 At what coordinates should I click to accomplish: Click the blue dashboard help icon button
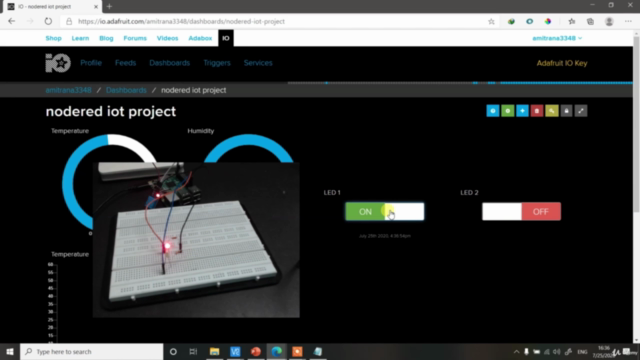[x=493, y=111]
